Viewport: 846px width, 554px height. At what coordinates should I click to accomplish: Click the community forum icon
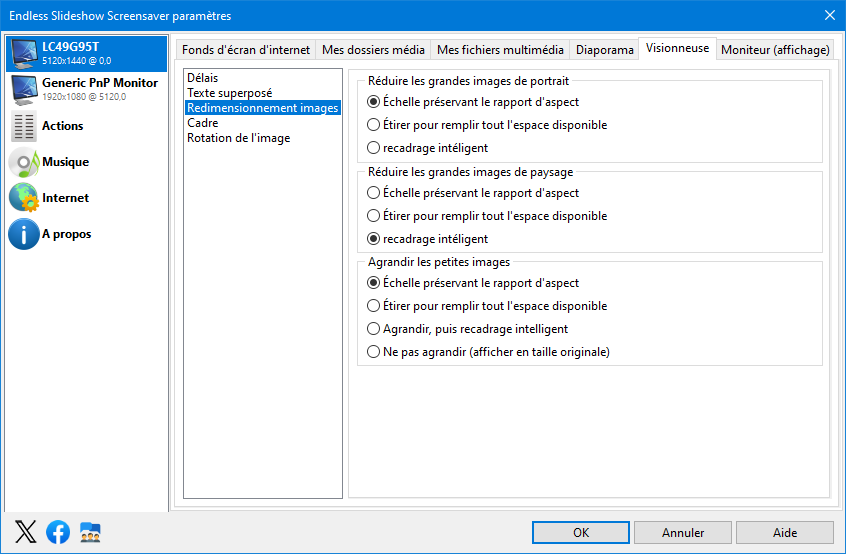pyautogui.click(x=90, y=532)
